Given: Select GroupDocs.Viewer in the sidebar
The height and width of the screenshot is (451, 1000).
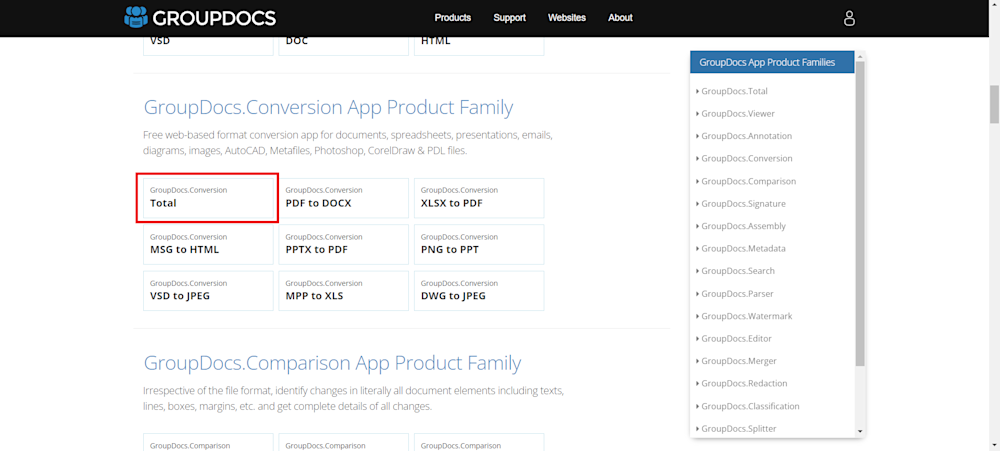Looking at the screenshot, I should 738,114.
